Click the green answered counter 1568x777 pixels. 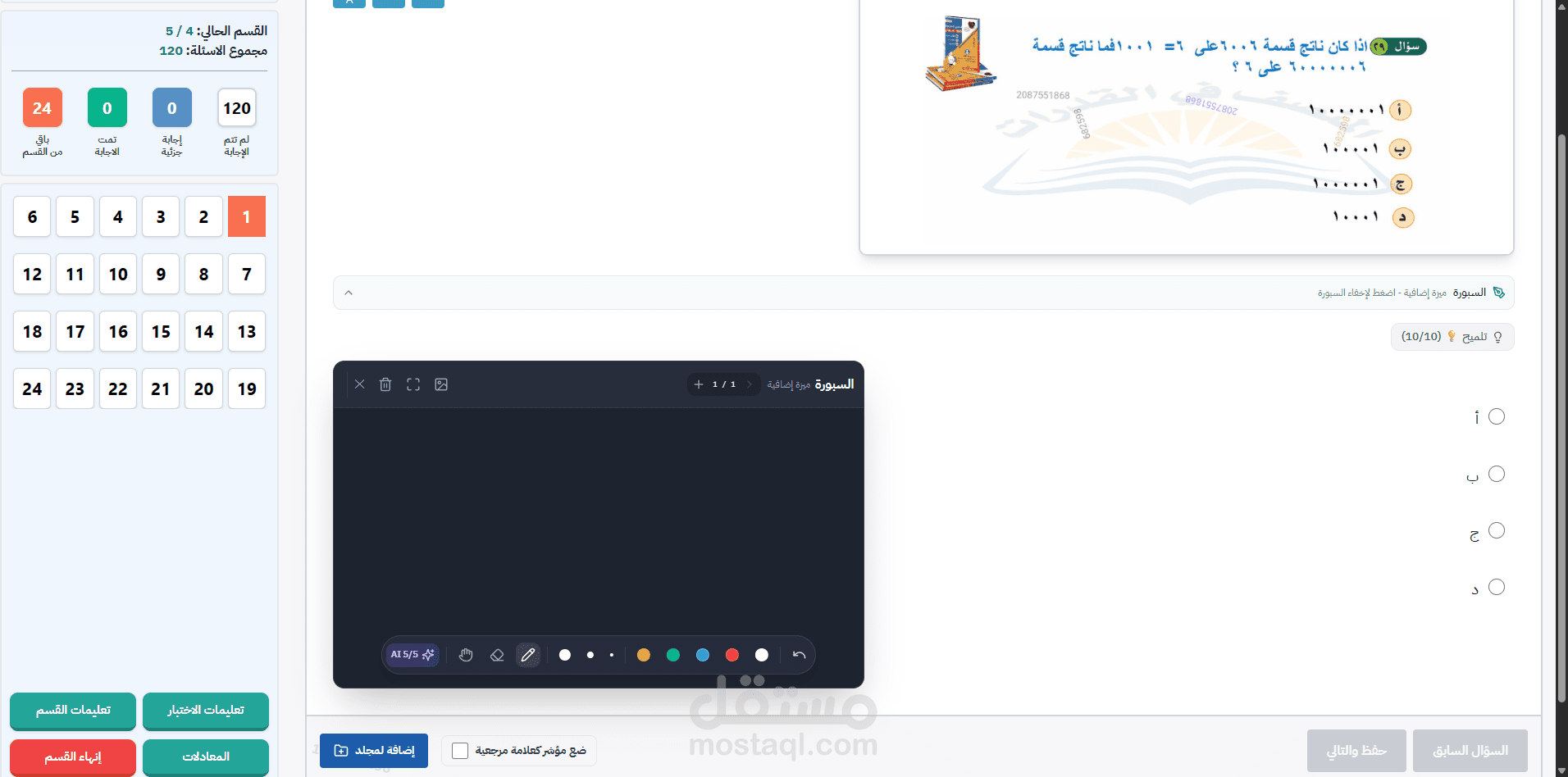coord(107,107)
